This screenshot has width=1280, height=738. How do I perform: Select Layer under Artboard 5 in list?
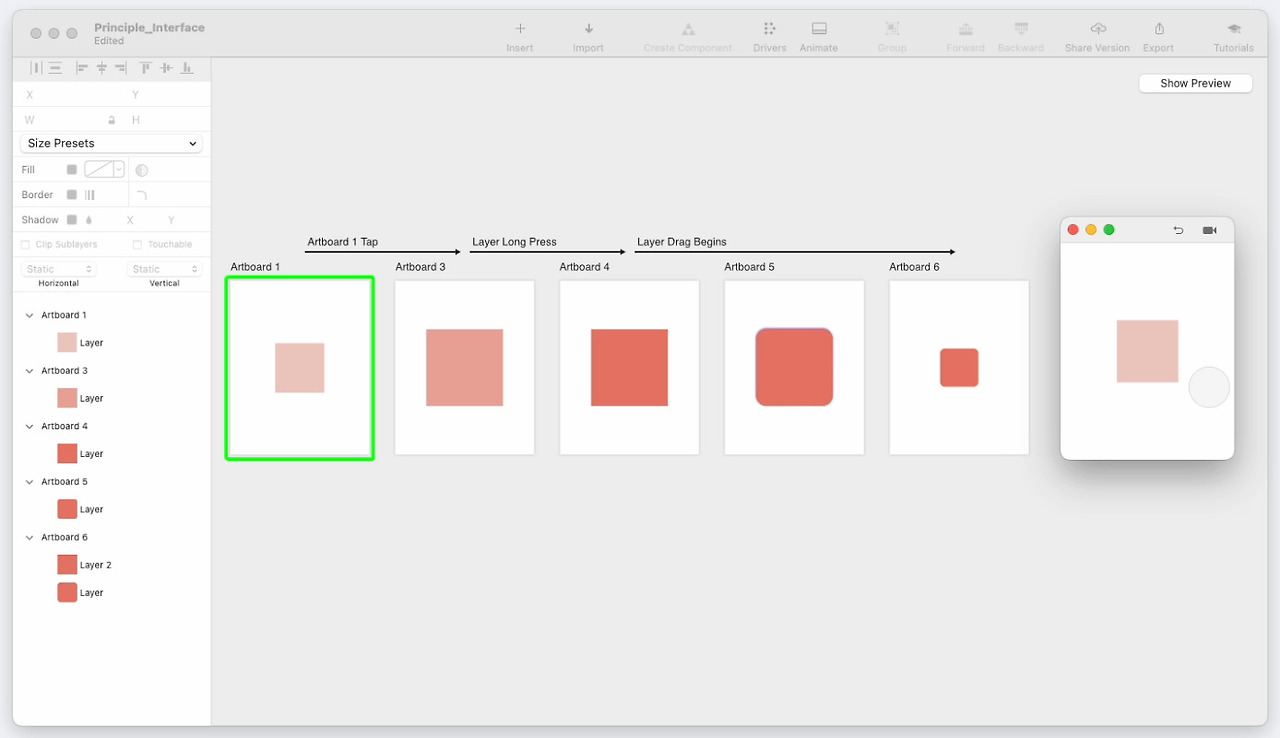tap(92, 509)
